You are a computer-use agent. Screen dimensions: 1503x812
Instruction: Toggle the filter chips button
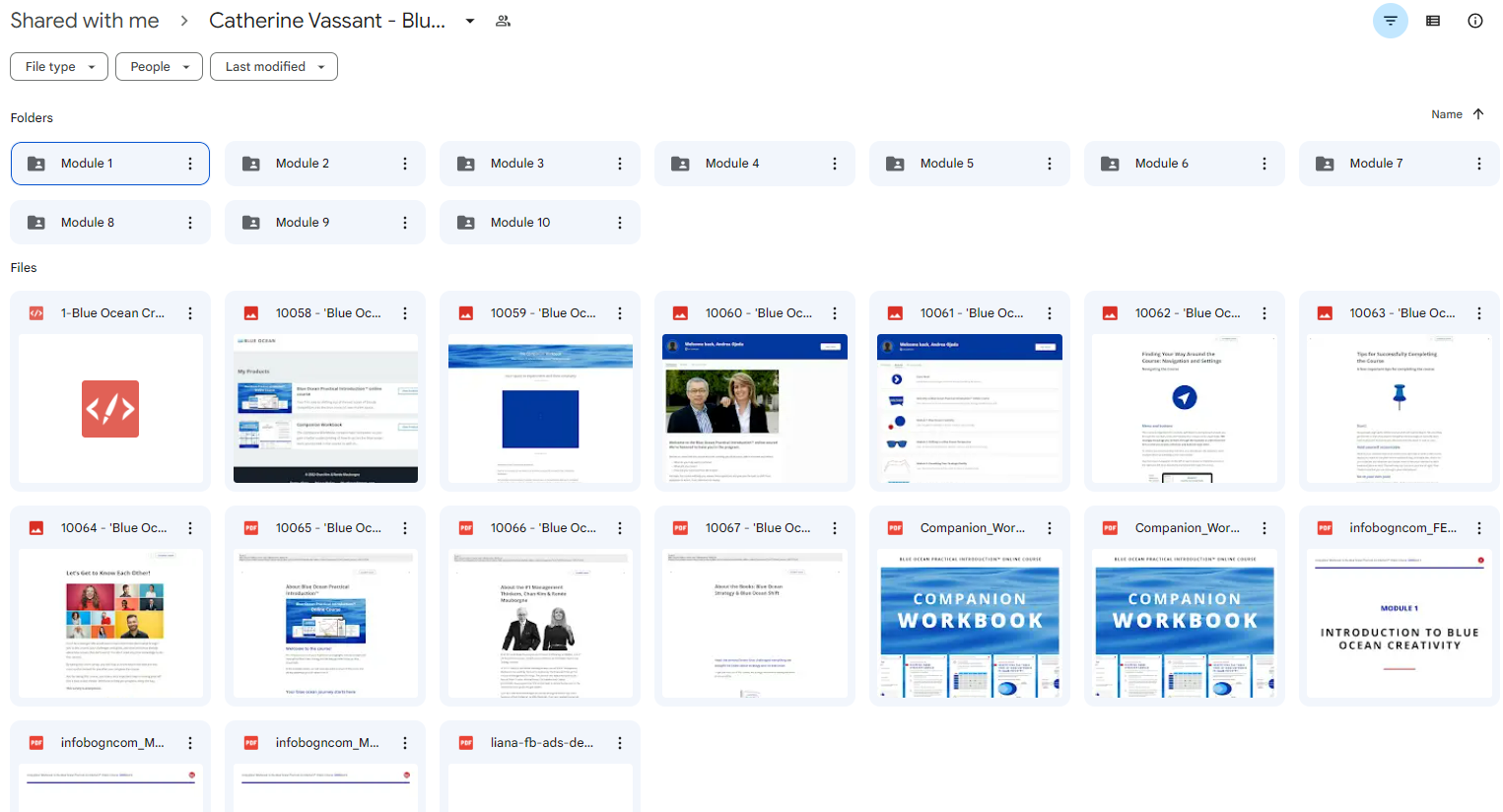[1390, 21]
